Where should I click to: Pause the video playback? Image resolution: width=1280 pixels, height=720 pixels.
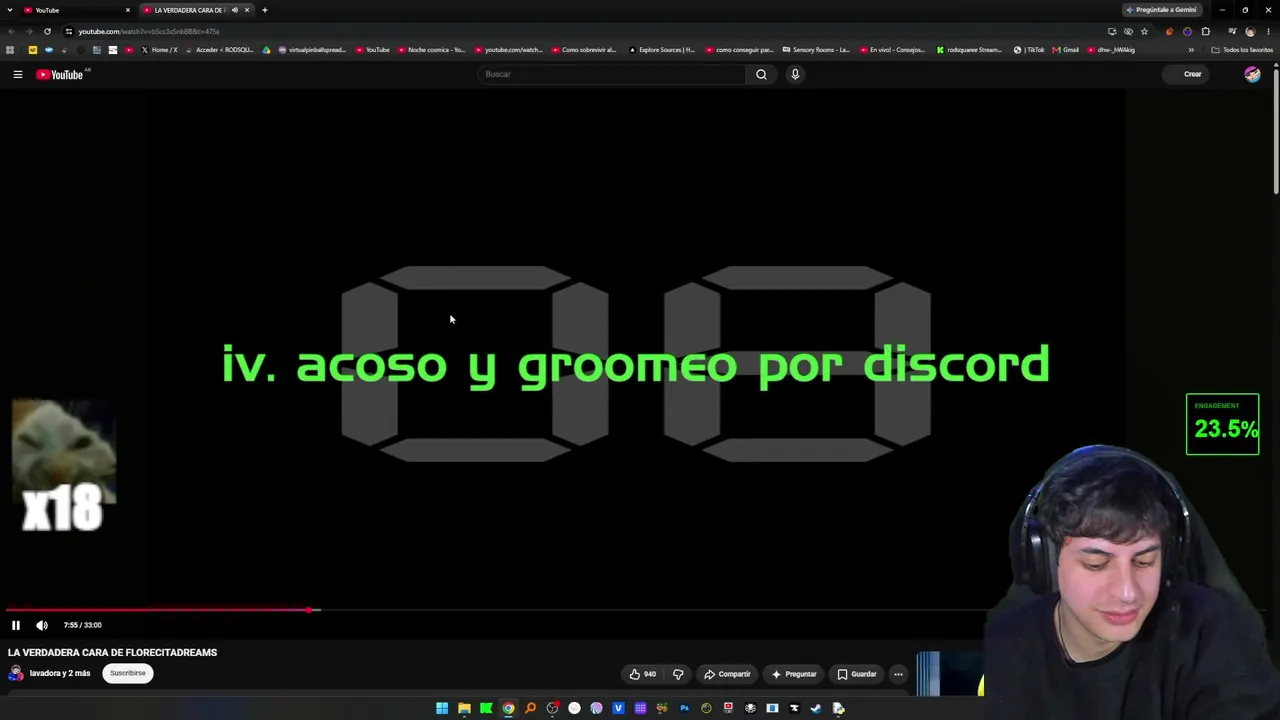[16, 625]
